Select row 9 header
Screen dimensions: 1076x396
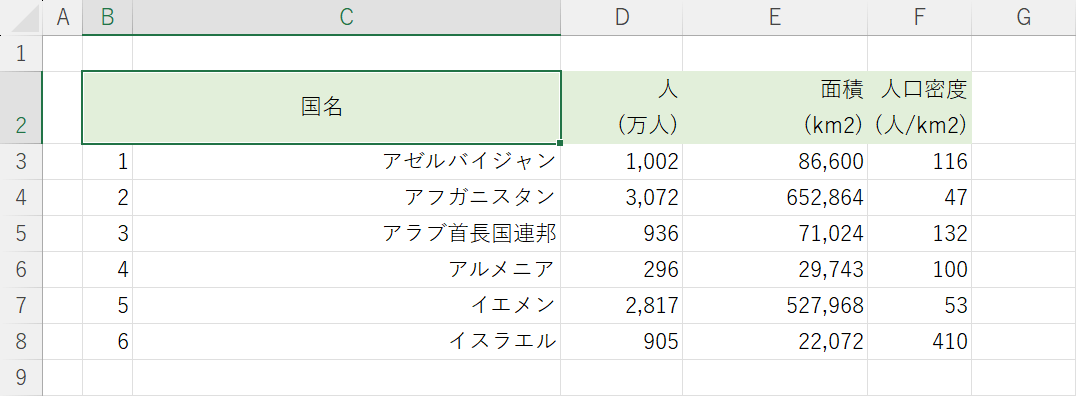pos(21,377)
